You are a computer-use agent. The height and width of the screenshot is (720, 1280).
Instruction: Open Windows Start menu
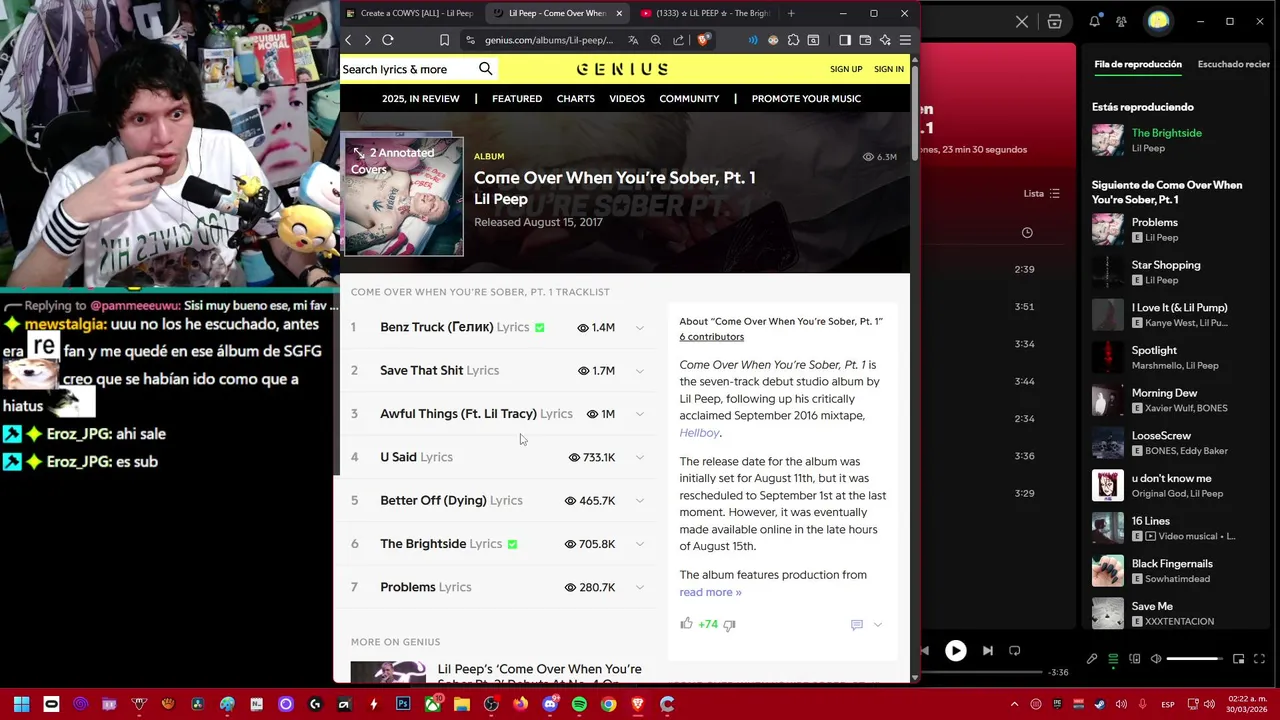pyautogui.click(x=21, y=704)
